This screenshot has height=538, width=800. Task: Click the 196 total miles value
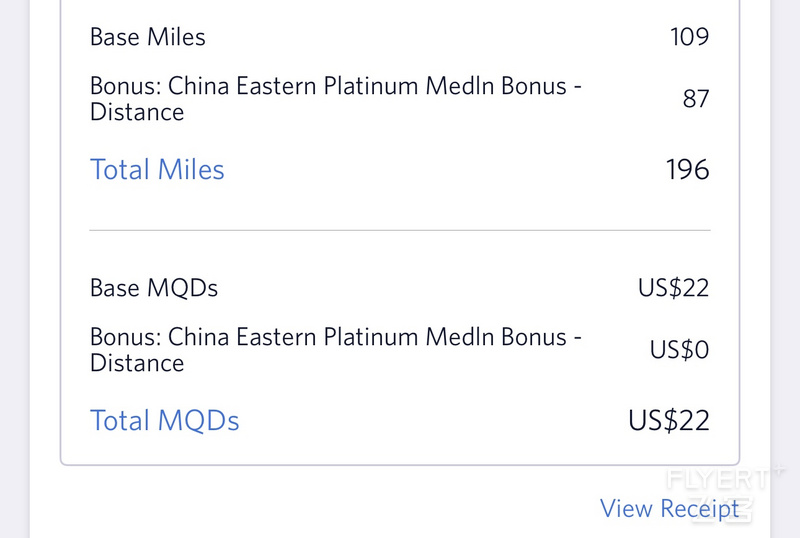(688, 169)
